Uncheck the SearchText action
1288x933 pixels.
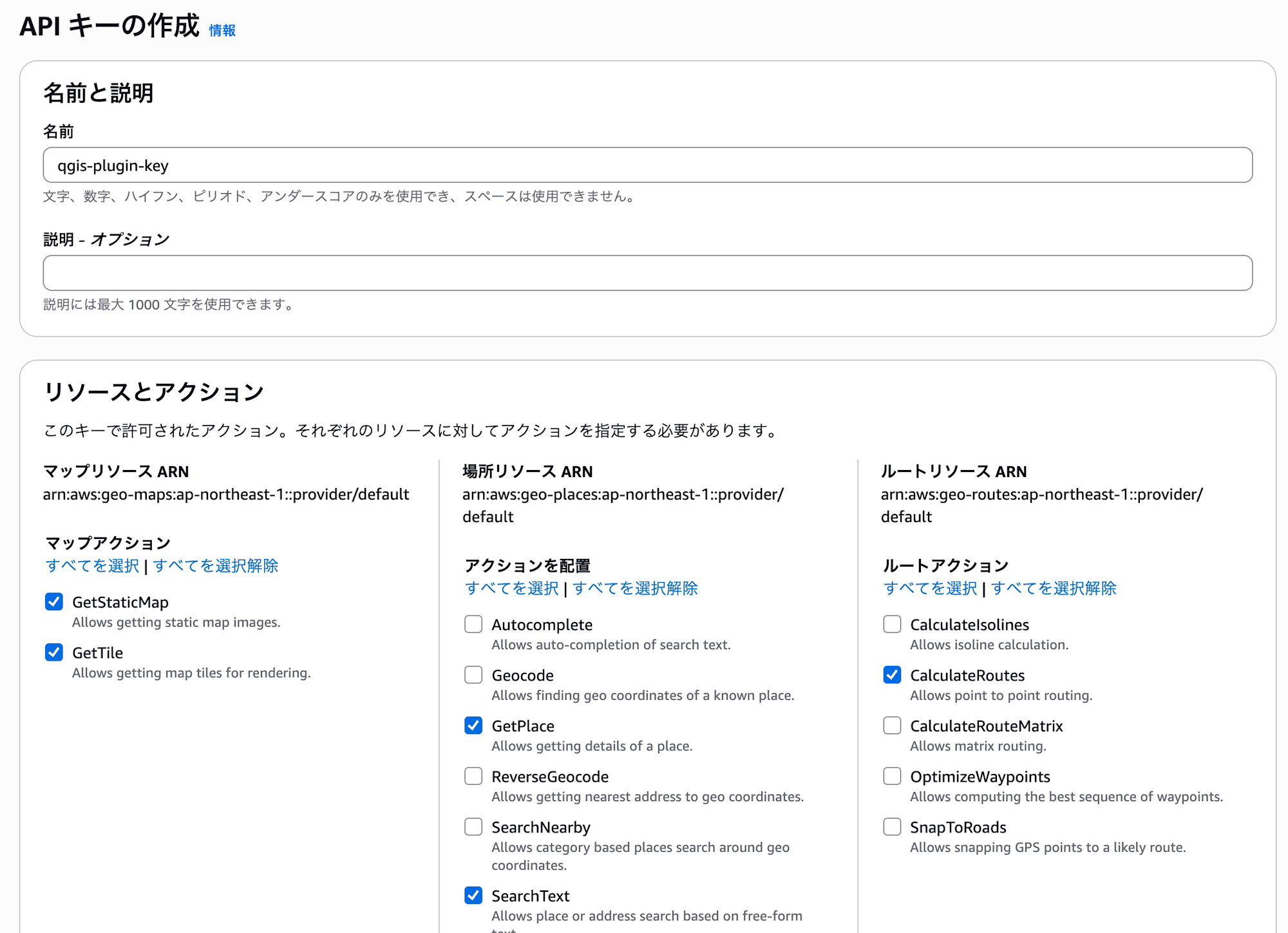[473, 895]
